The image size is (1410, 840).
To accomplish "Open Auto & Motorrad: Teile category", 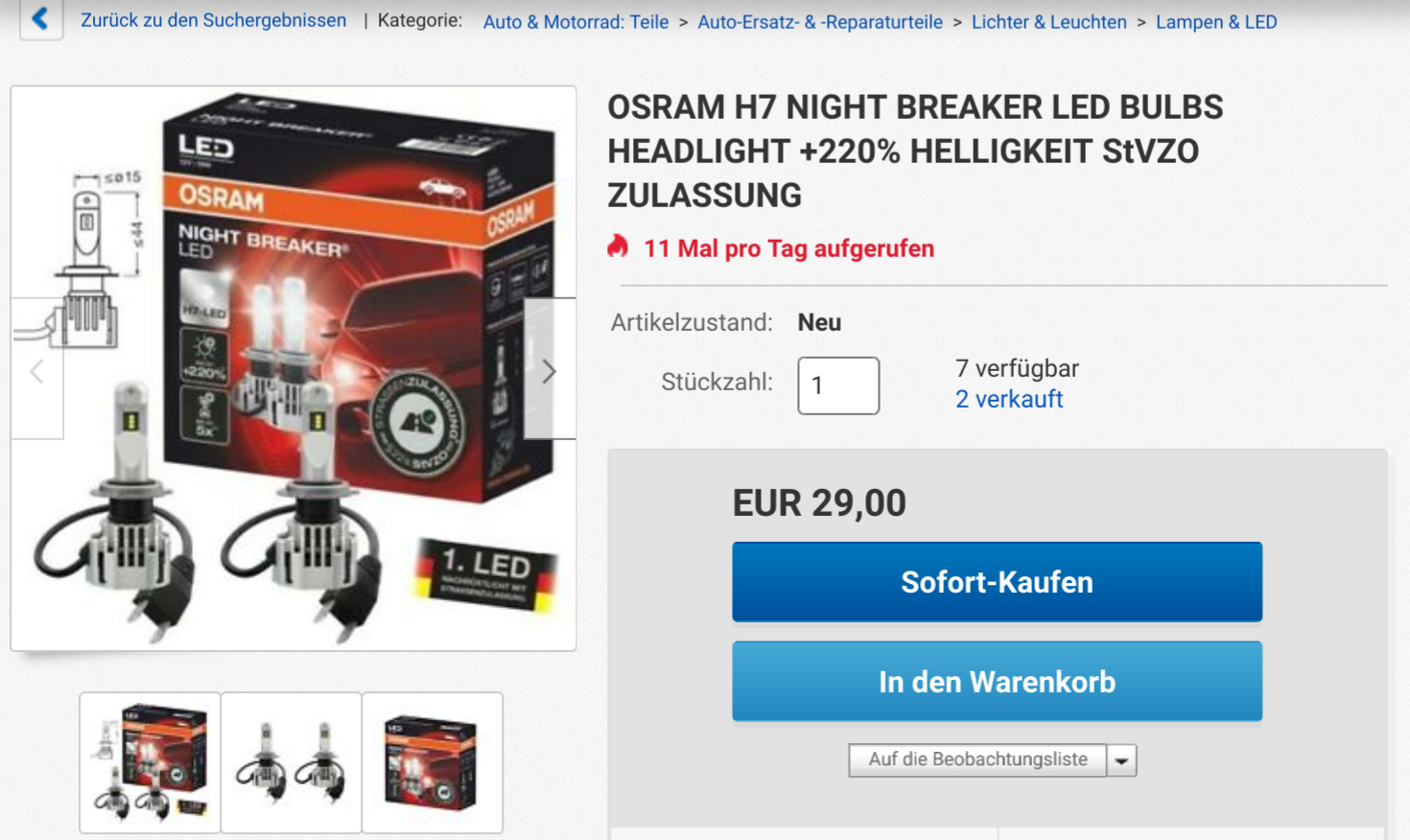I will click(576, 21).
